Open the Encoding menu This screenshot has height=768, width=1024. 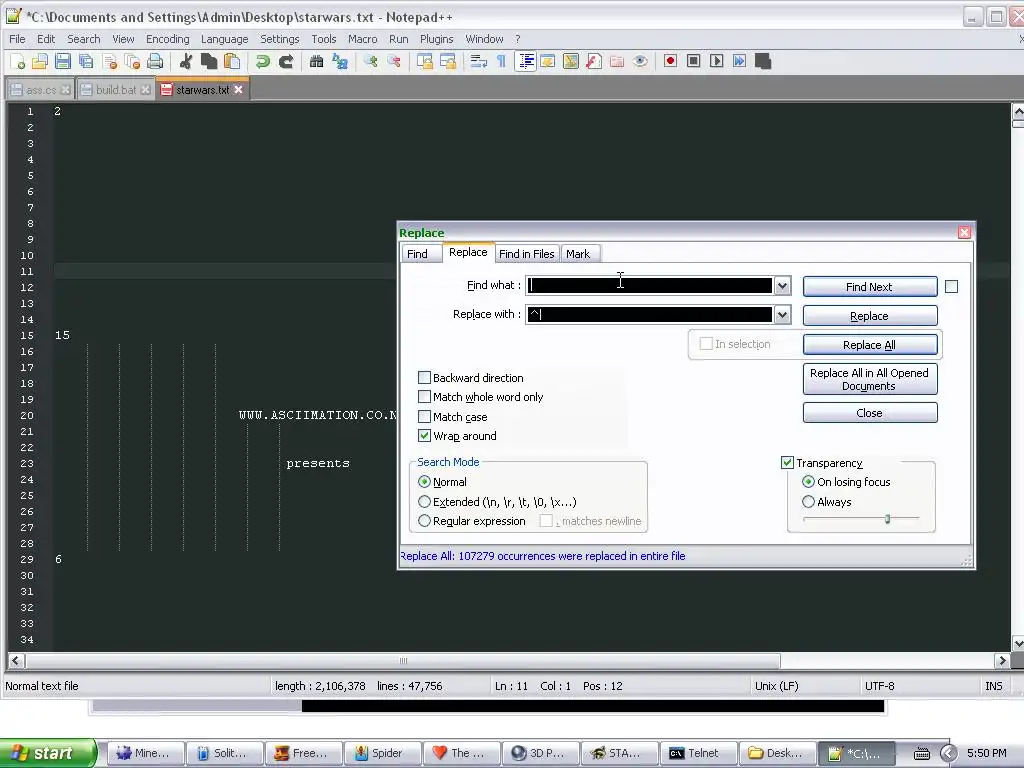tap(167, 39)
